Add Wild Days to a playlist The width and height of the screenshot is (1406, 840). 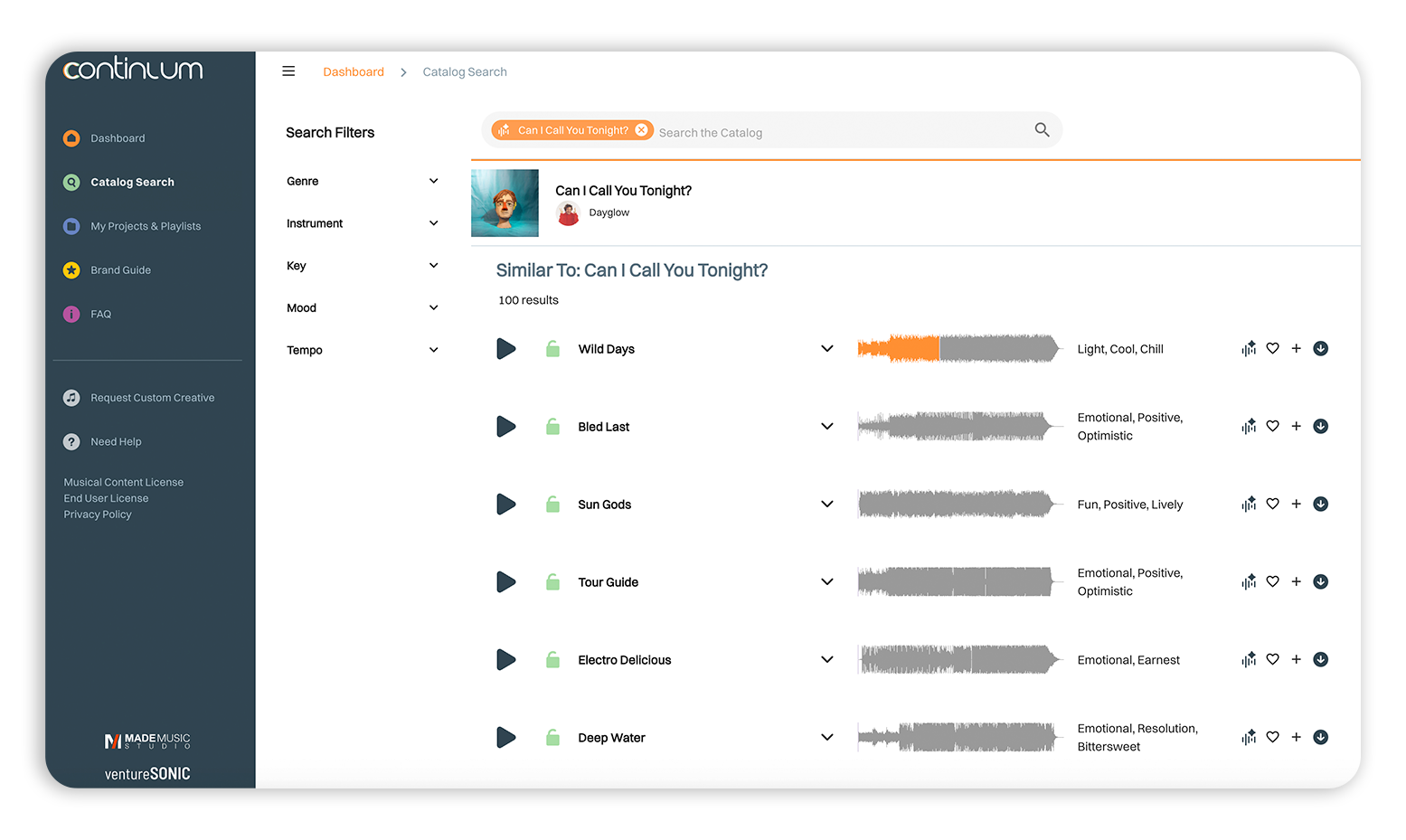(x=1296, y=349)
